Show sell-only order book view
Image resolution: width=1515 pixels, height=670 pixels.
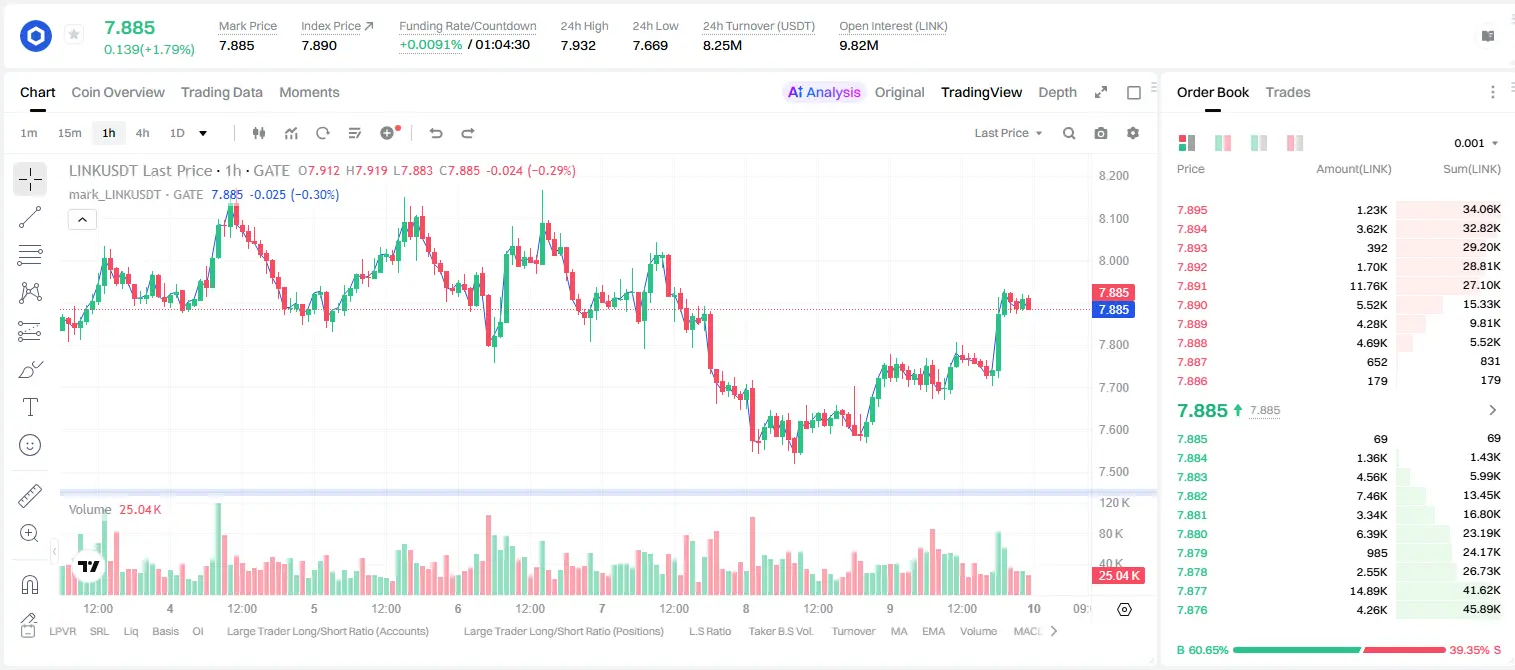[1295, 143]
